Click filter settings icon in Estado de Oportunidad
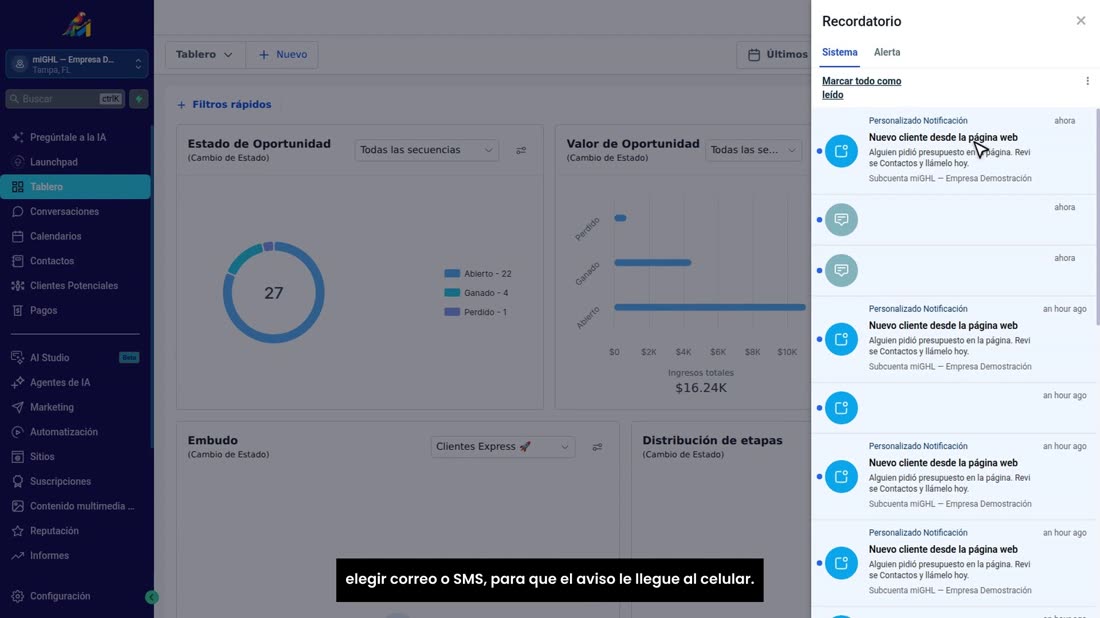 [x=521, y=150]
